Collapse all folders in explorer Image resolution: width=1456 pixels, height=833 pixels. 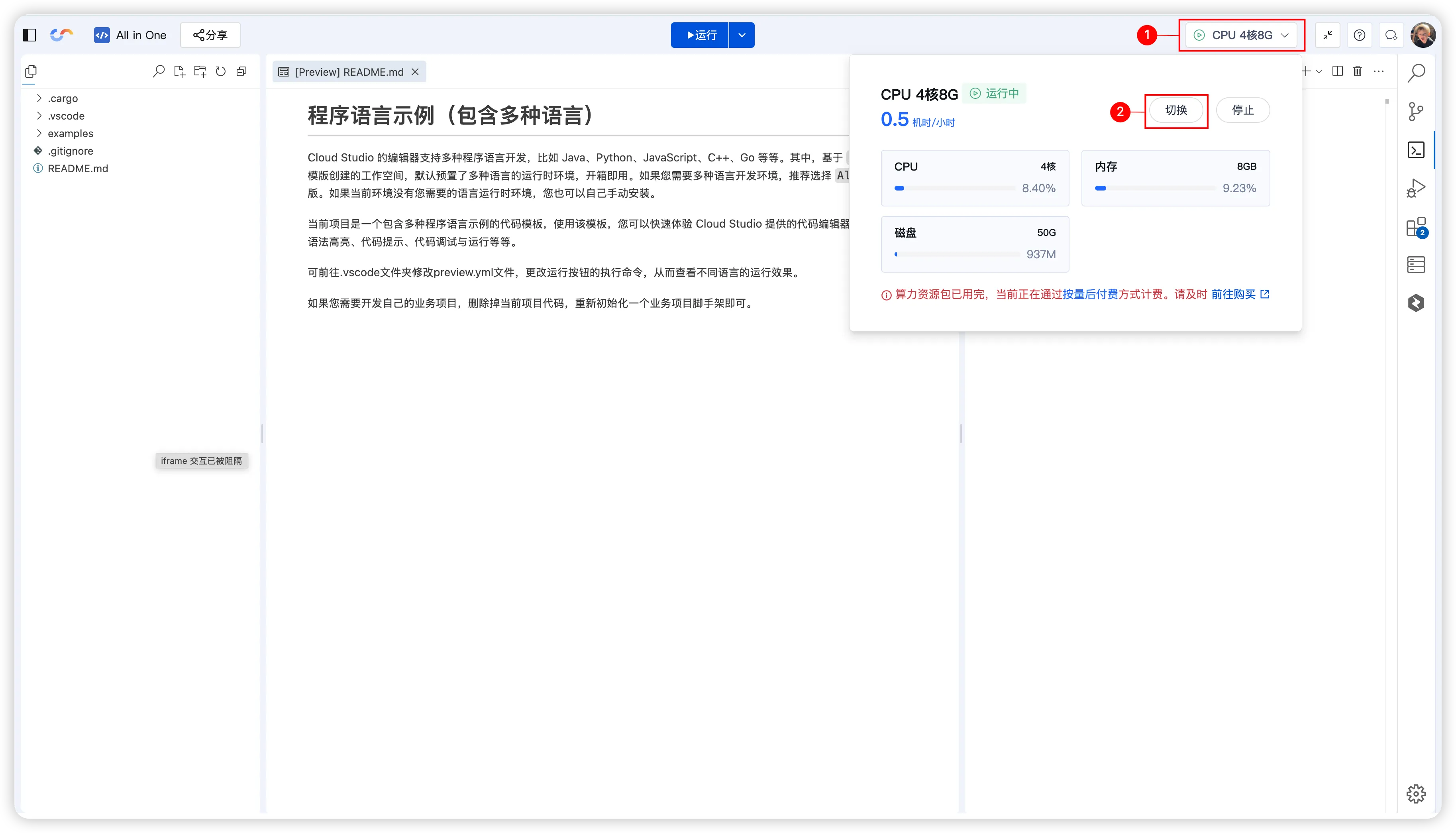point(241,71)
